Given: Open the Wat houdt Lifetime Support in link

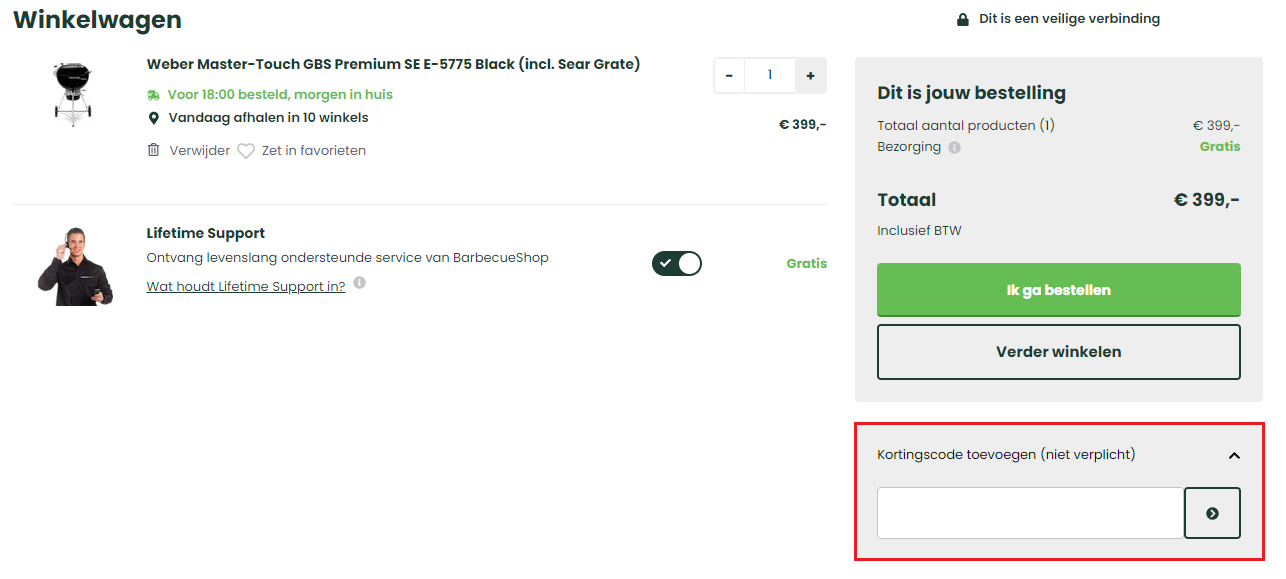Looking at the screenshot, I should pos(246,286).
